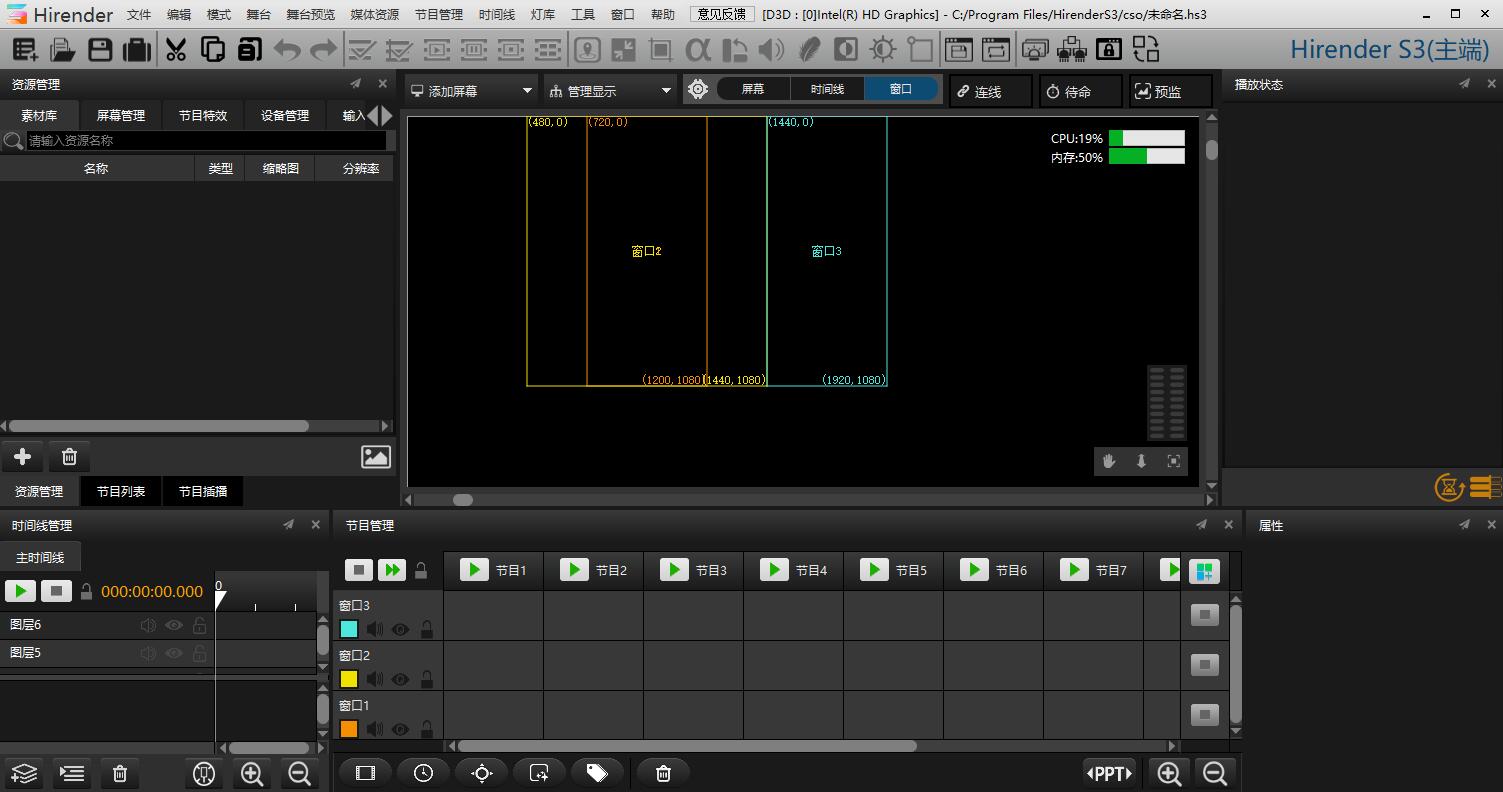The width and height of the screenshot is (1503, 792).
Task: Click the orange color swatch of 窗口1
Action: pyautogui.click(x=349, y=729)
